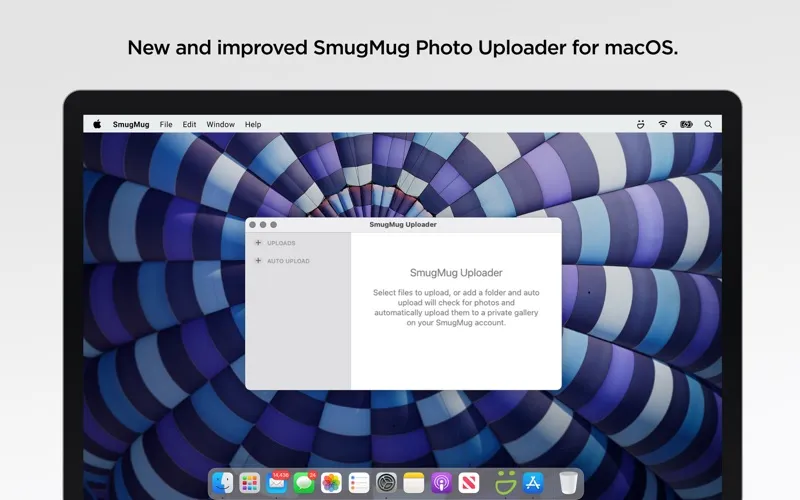This screenshot has height=500, width=800.
Task: Click the 'New and improved SmugMug' headline
Action: pos(403,47)
